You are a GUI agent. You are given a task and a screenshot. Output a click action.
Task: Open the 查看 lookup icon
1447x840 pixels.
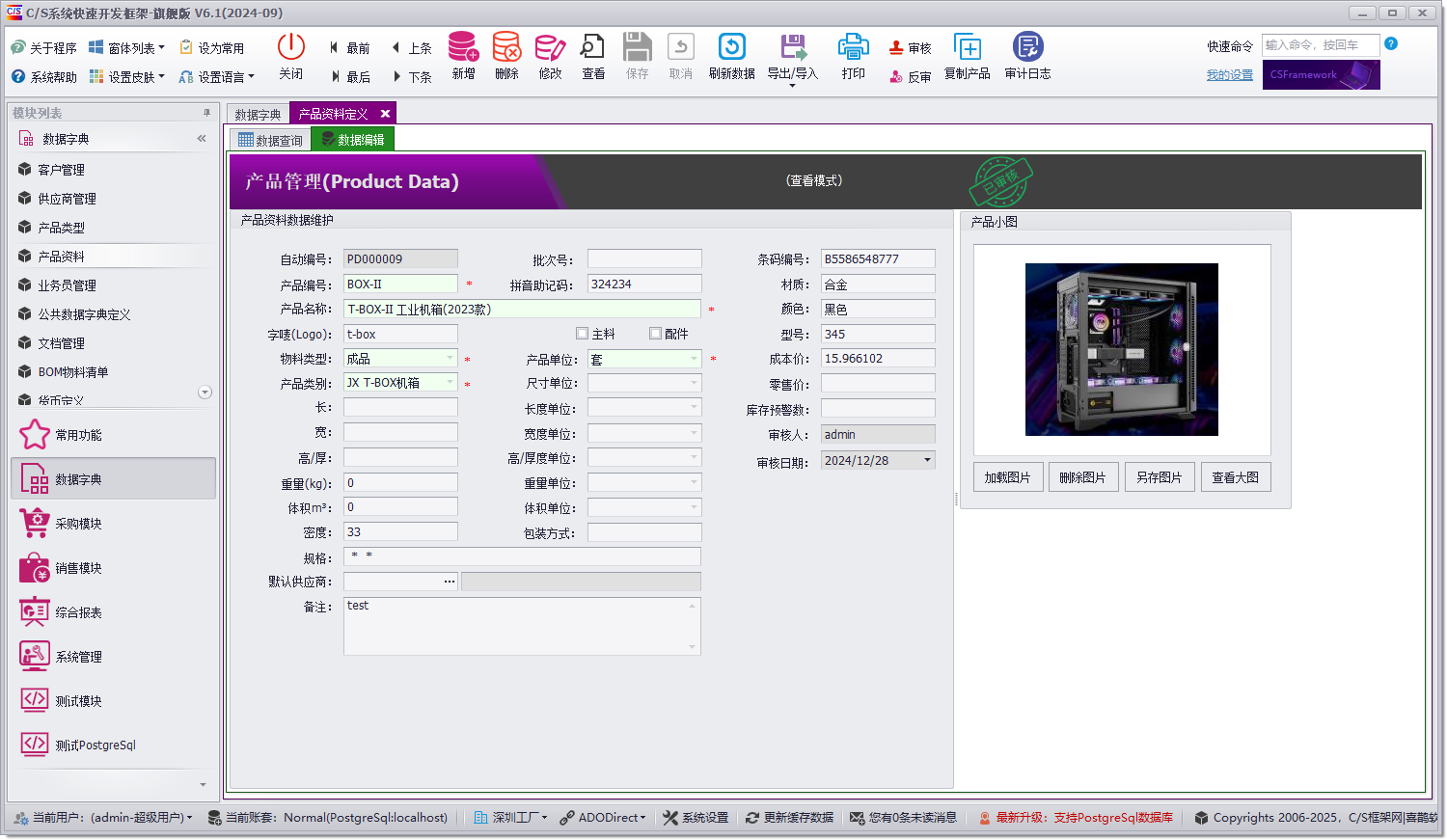[592, 55]
